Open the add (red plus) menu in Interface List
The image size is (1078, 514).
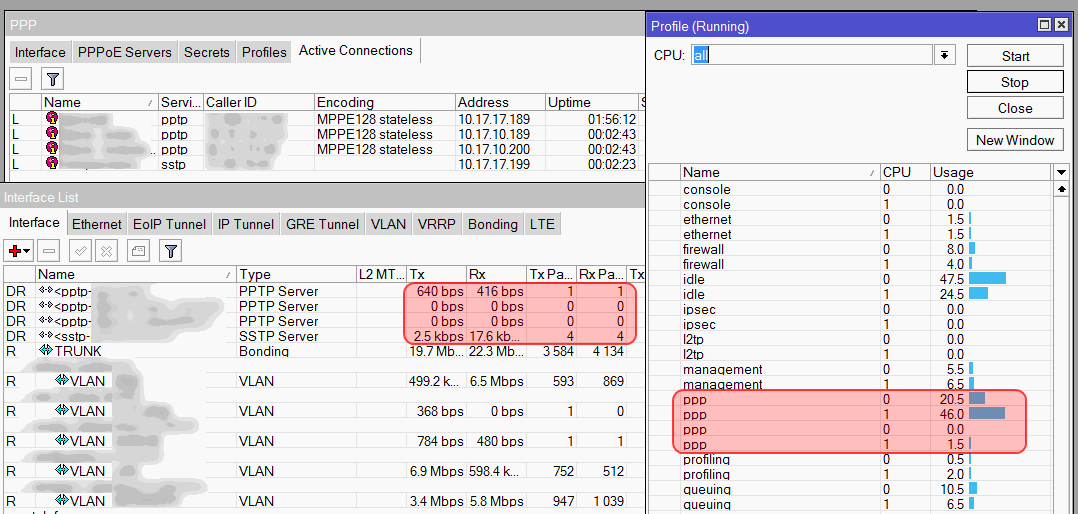(x=19, y=251)
